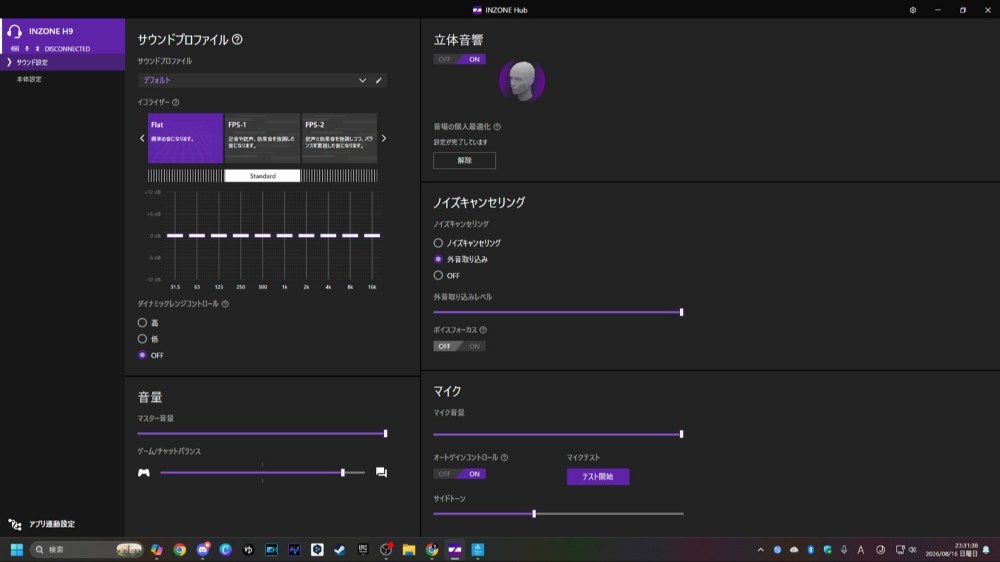This screenshot has height=562, width=1000.
Task: Open the notification bell
Action: point(986,549)
